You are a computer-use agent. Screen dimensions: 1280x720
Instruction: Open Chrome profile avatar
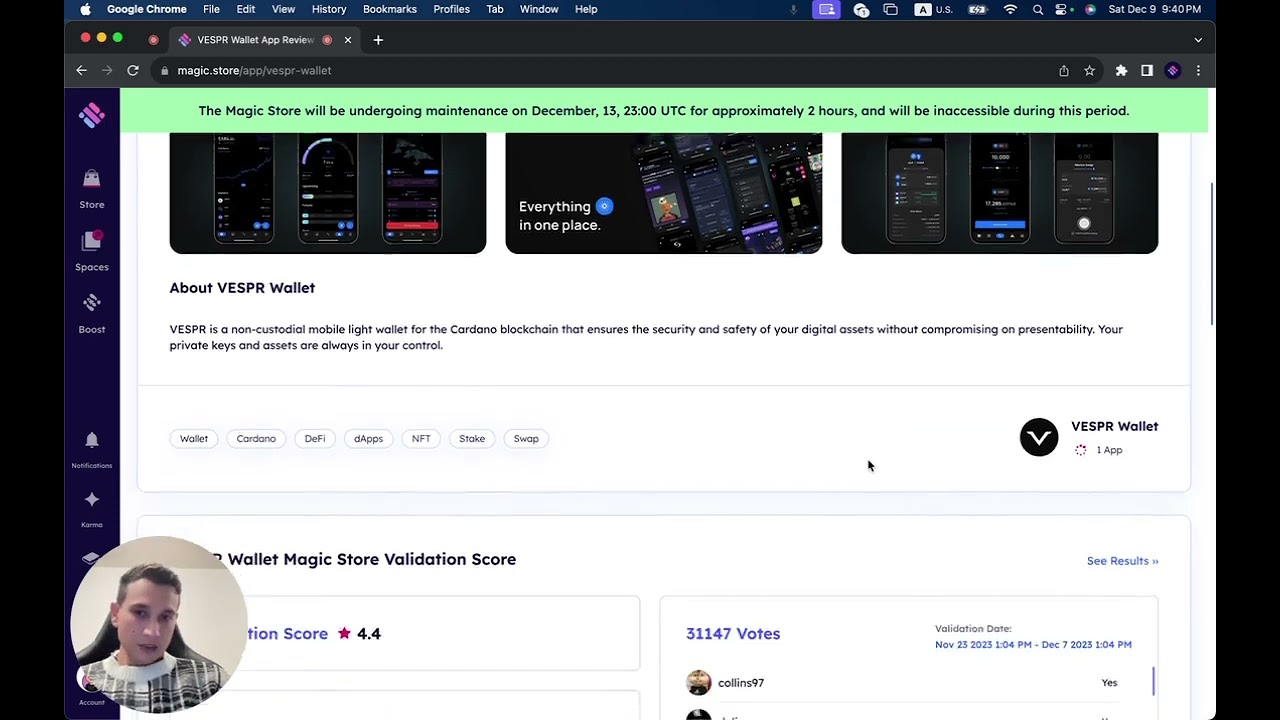pyautogui.click(x=1173, y=70)
